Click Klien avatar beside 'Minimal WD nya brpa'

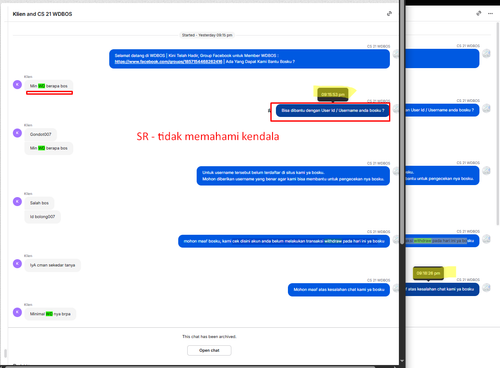pyautogui.click(x=17, y=312)
